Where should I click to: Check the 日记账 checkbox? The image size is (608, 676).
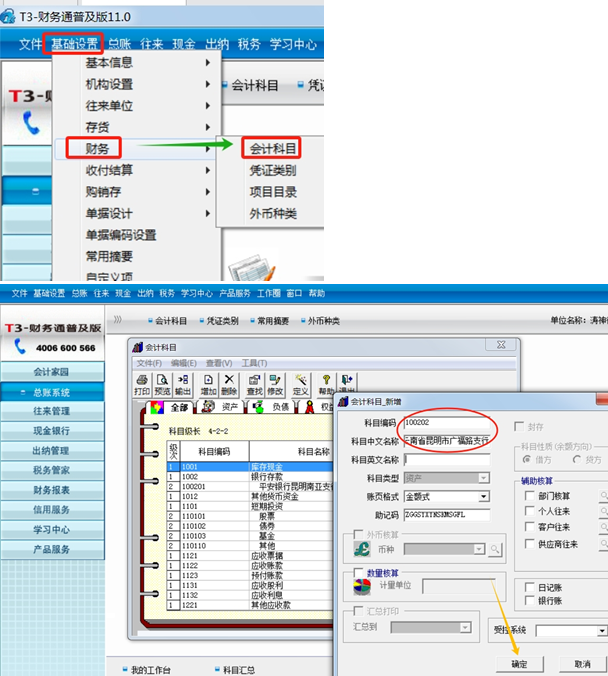529,587
